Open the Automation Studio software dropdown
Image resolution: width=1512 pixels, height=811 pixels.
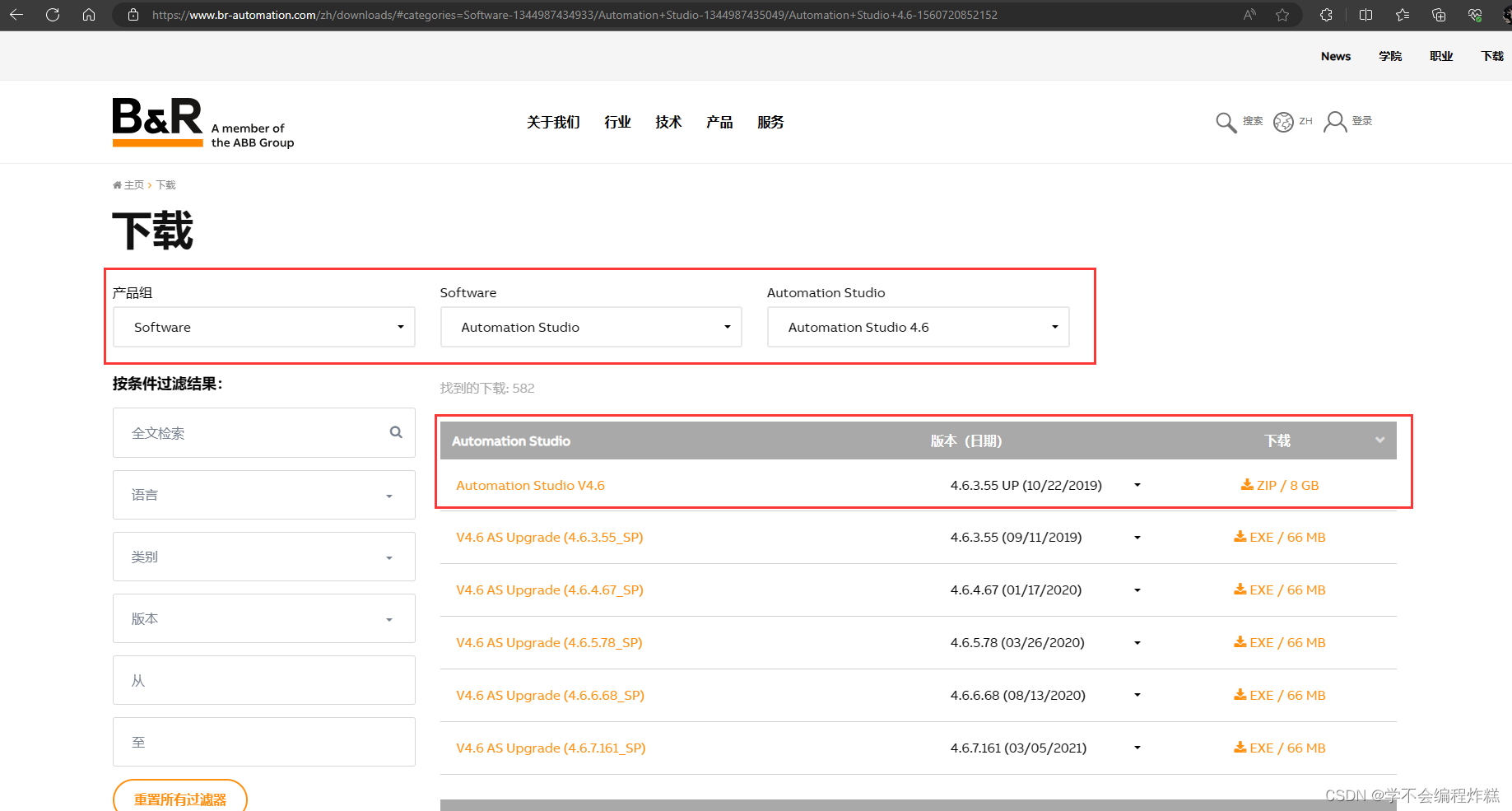click(591, 327)
